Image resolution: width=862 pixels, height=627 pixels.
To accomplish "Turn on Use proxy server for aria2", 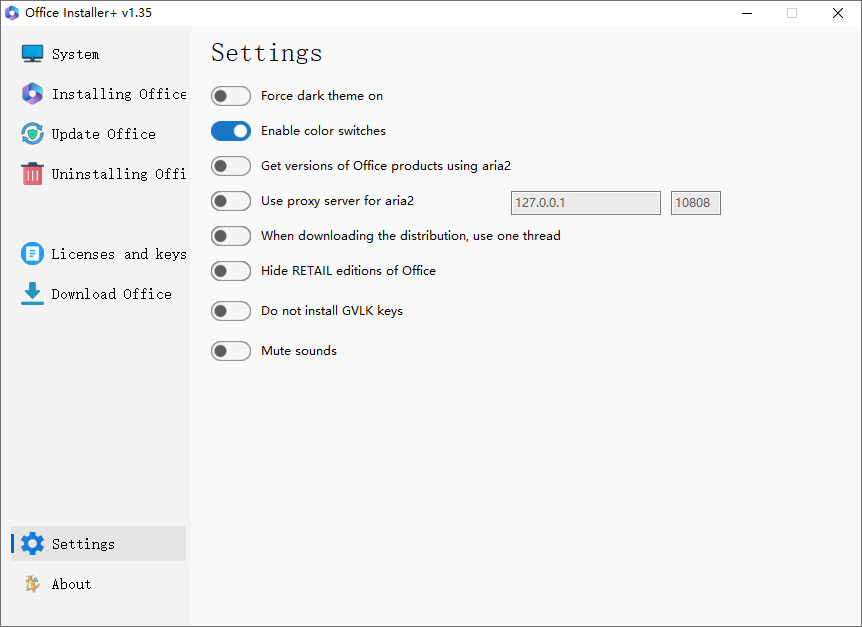I will (231, 201).
